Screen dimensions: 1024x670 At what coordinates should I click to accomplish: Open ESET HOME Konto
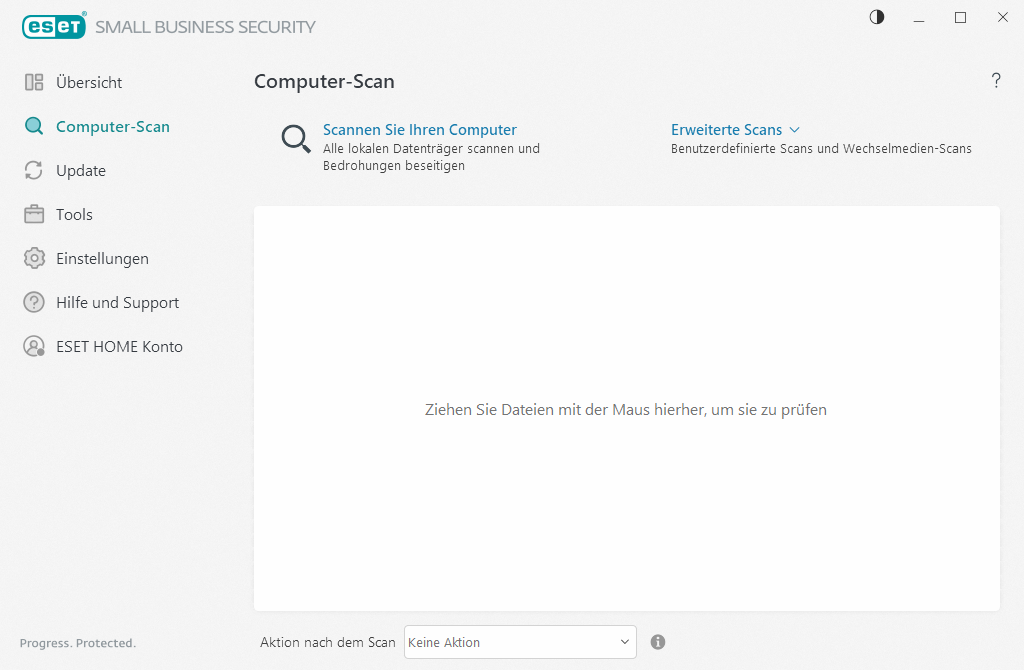[x=120, y=346]
